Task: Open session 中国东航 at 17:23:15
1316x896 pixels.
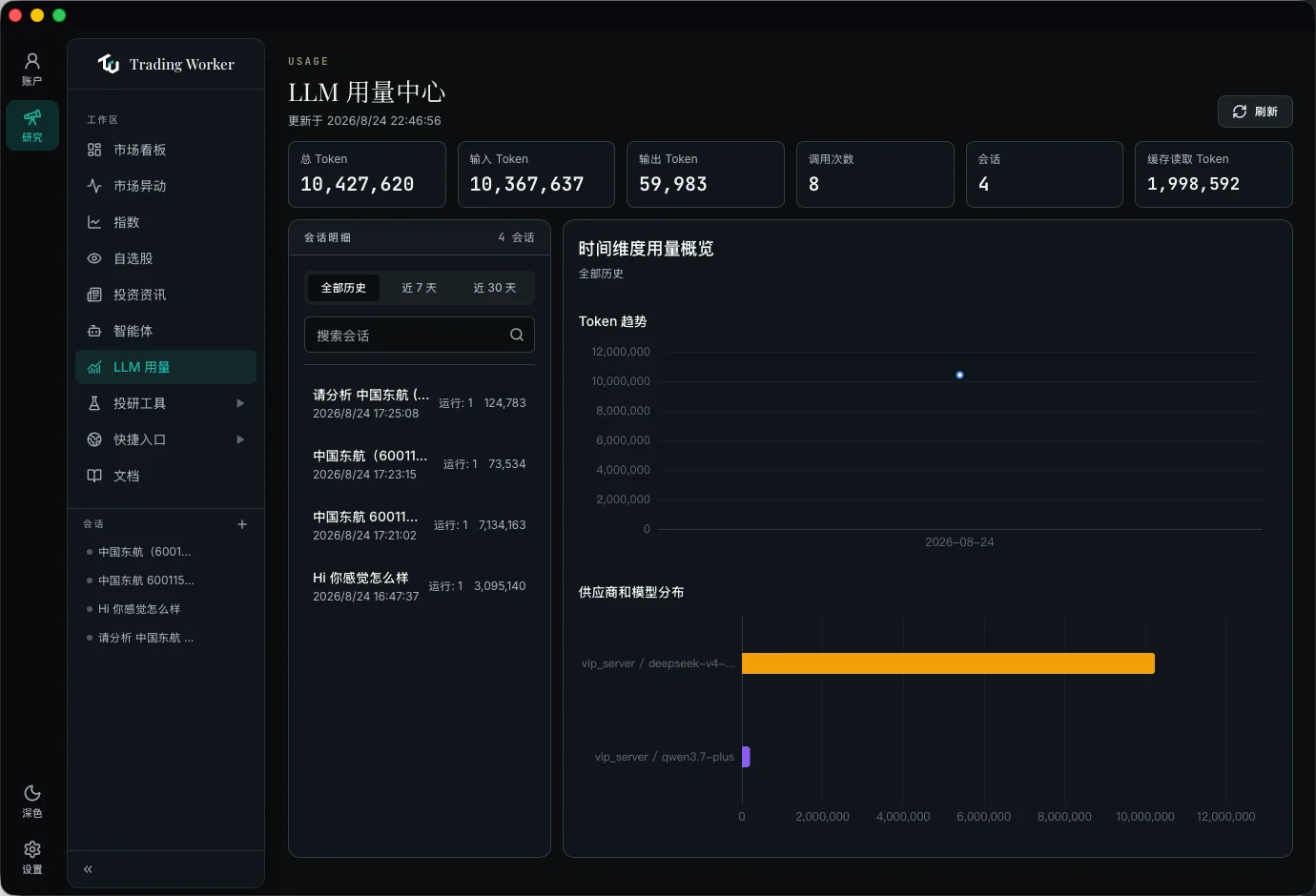Action: pyautogui.click(x=420, y=464)
